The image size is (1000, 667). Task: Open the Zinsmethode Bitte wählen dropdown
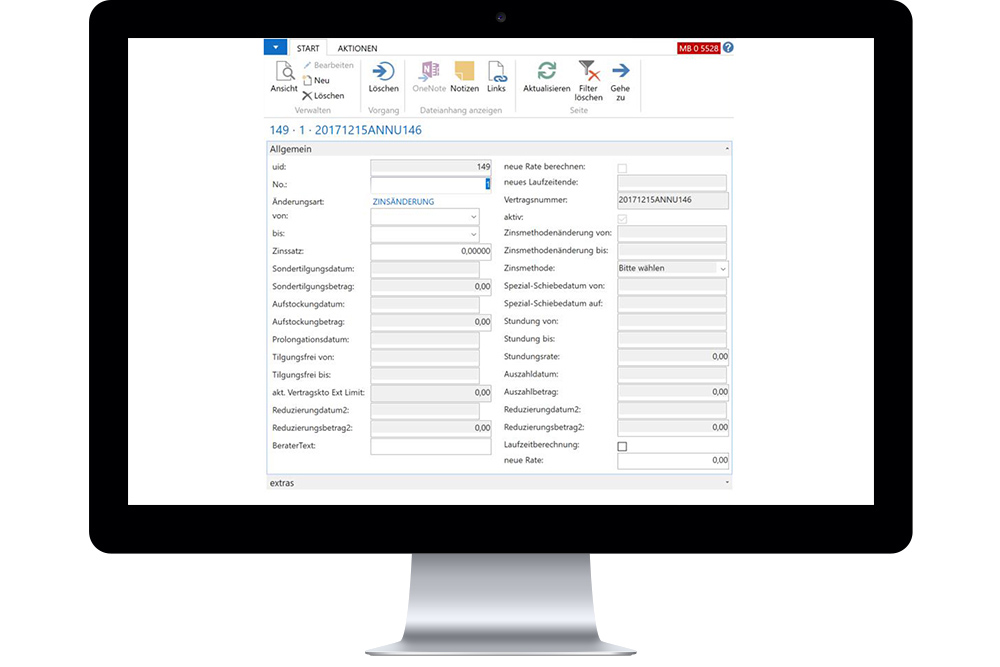[x=723, y=268]
